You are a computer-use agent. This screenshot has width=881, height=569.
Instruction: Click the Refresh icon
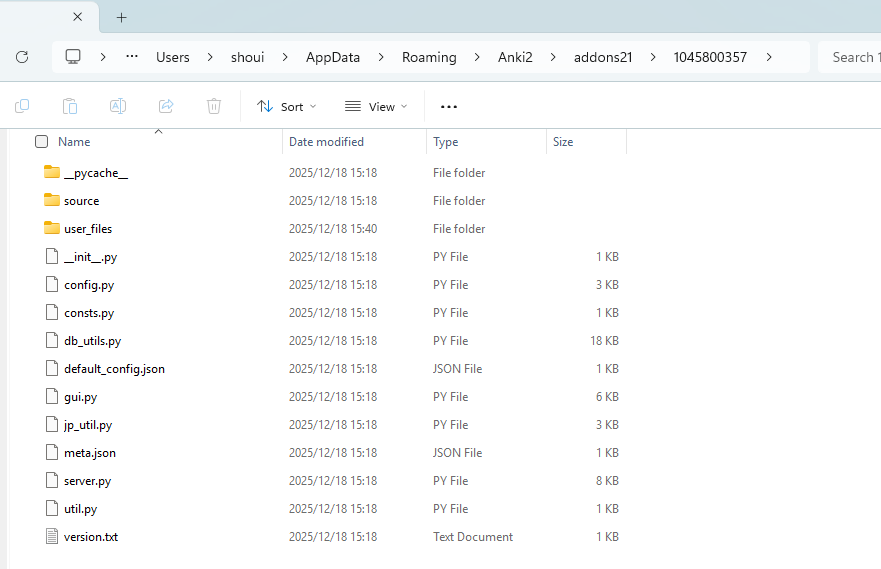tap(22, 57)
